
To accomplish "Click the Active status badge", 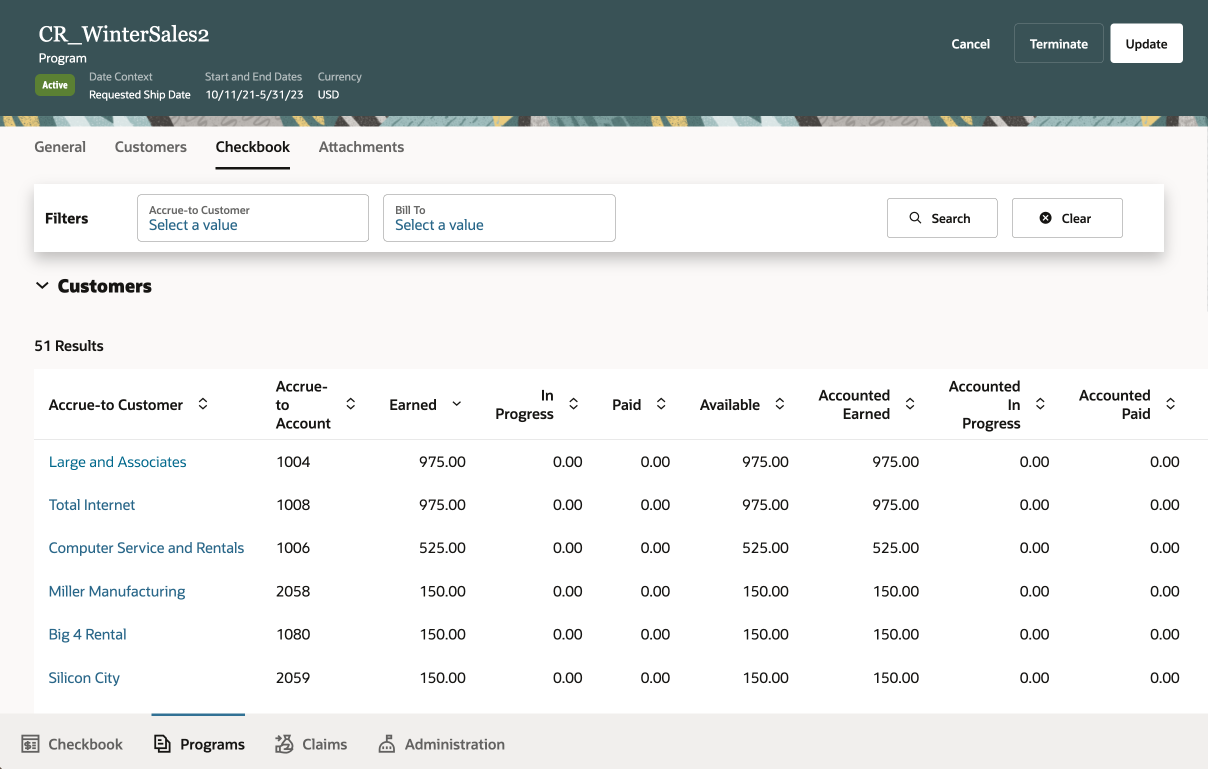I will click(55, 85).
